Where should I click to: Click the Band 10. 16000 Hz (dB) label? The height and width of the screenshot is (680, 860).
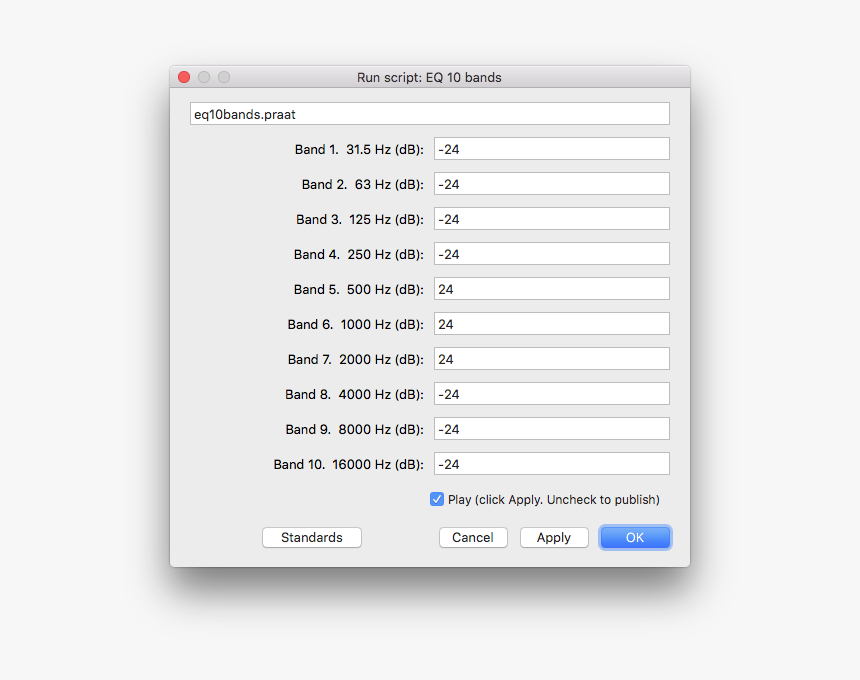(349, 464)
